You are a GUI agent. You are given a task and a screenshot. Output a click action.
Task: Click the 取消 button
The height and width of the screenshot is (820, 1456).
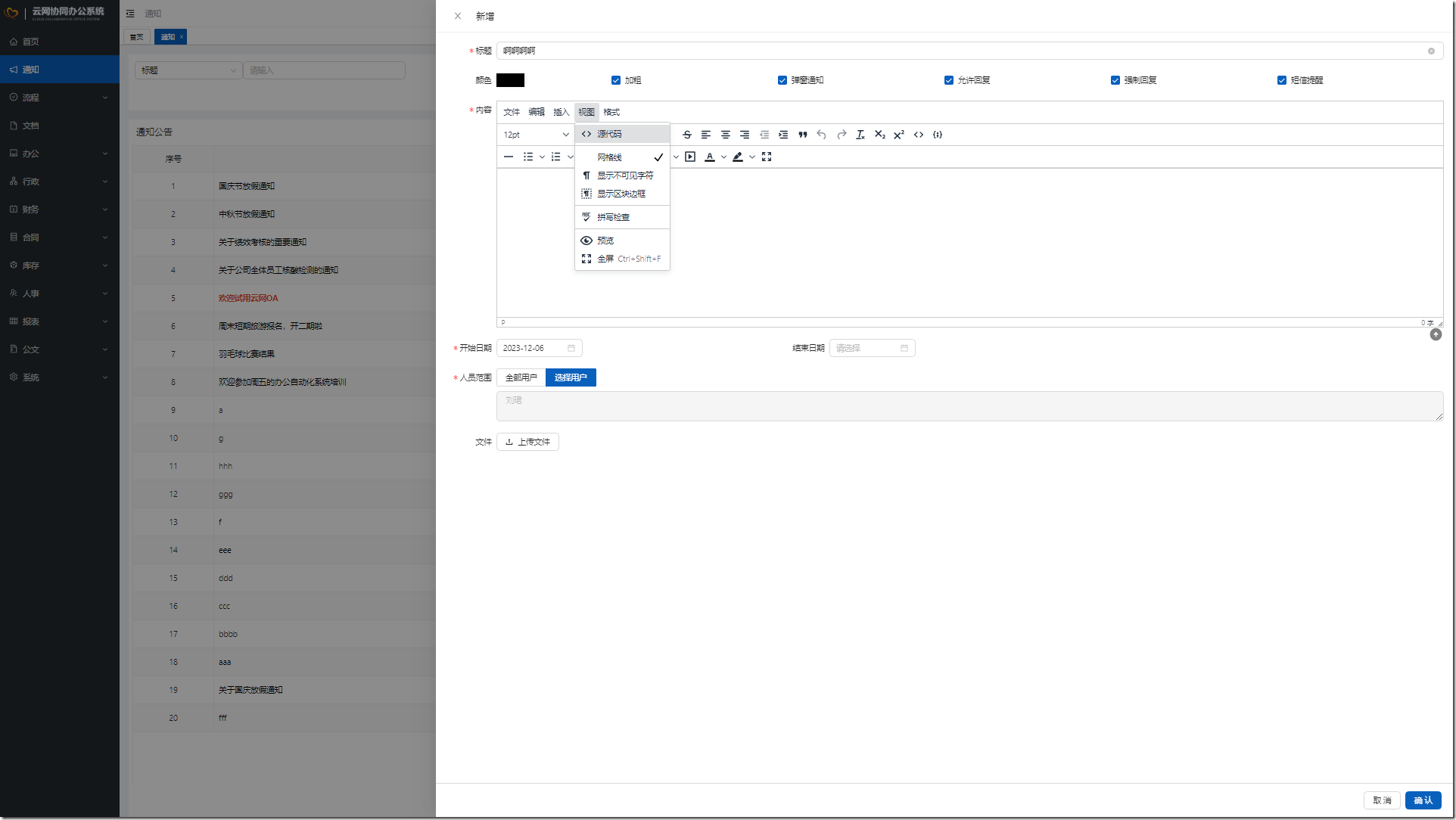pyautogui.click(x=1382, y=800)
